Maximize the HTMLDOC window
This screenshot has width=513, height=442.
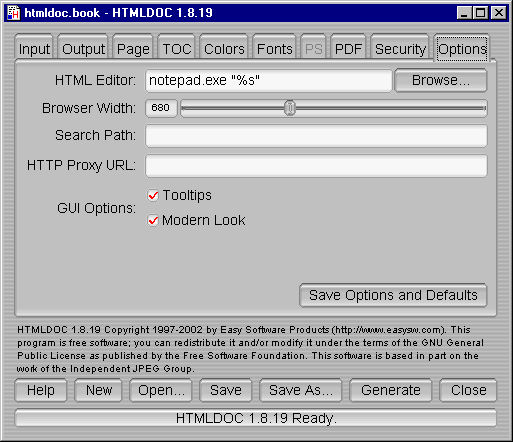point(480,13)
